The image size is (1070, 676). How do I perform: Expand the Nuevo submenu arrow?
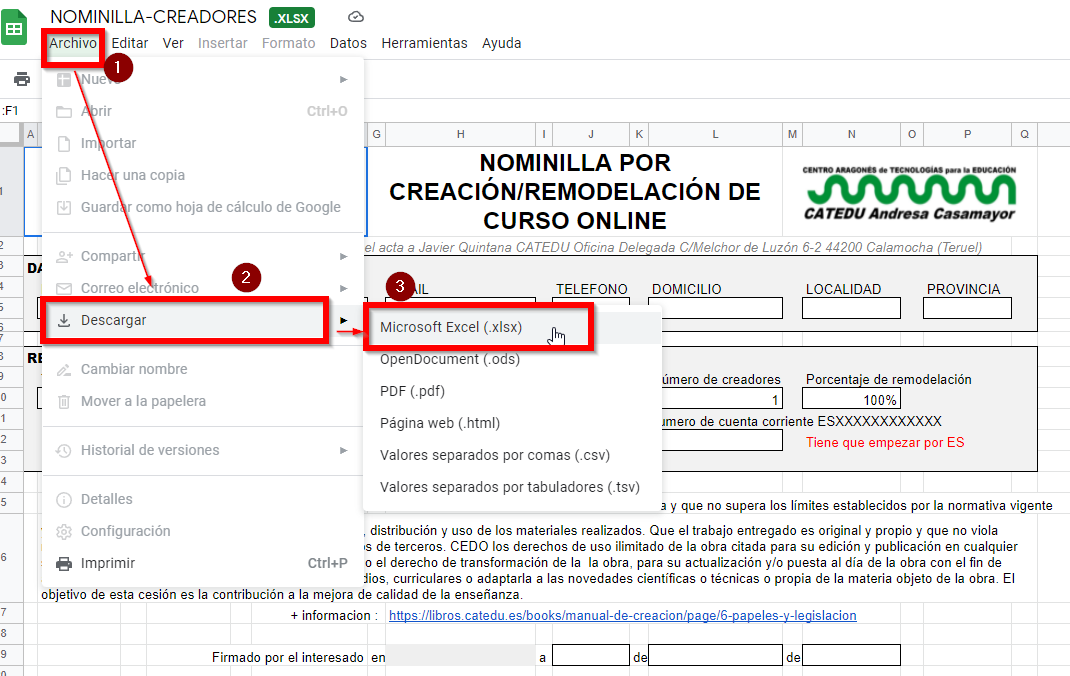click(343, 80)
